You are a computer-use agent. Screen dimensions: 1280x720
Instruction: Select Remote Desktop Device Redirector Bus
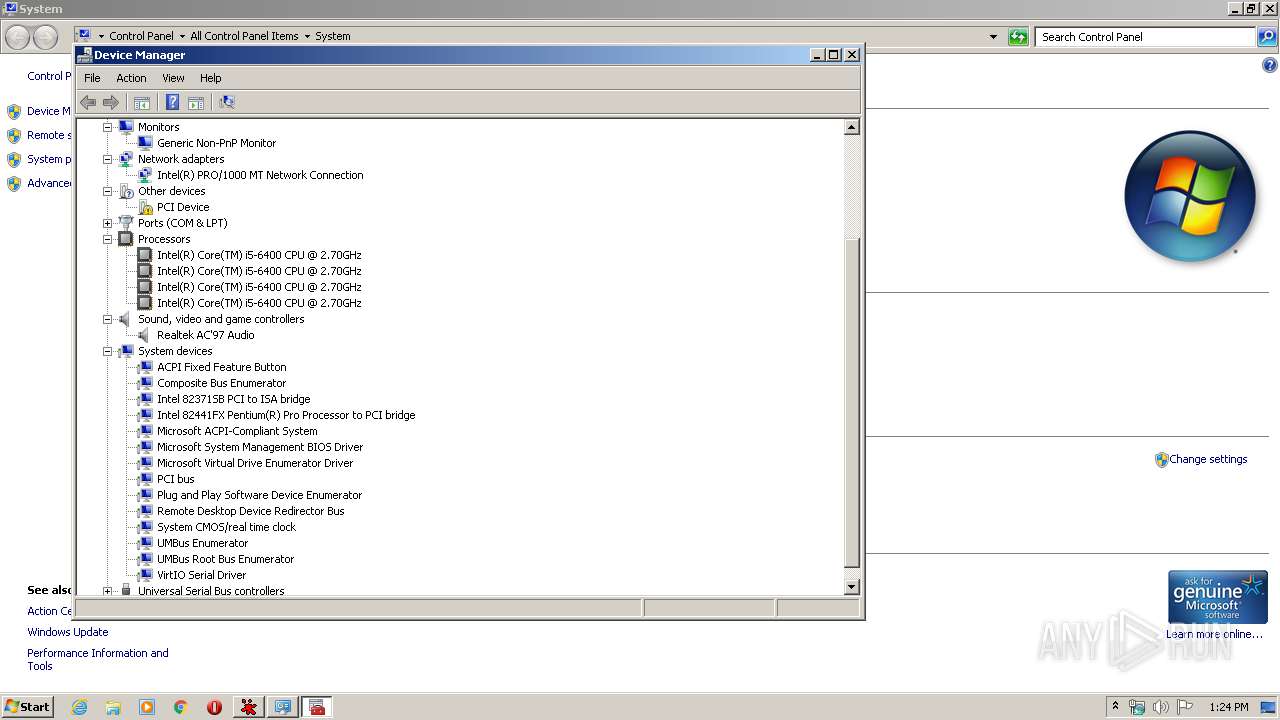(x=250, y=511)
